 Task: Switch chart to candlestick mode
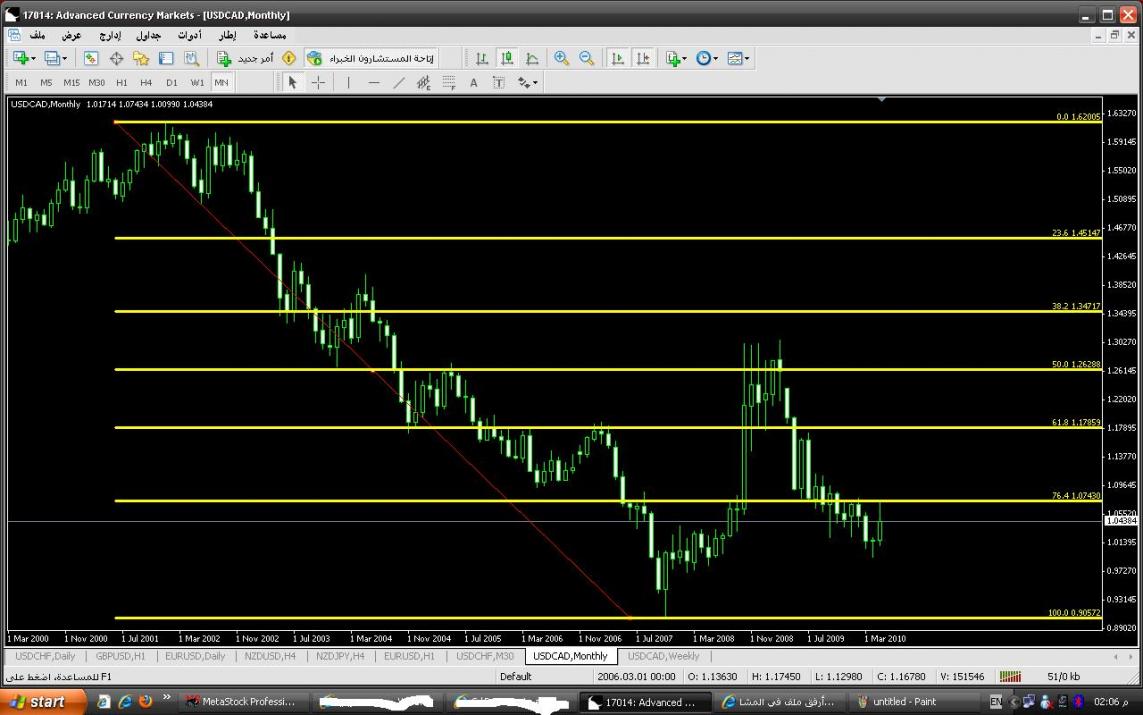(x=507, y=59)
